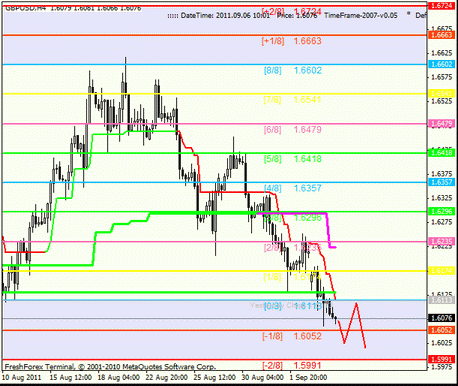The width and height of the screenshot is (458, 386).
Task: Select the orange 1.6663 axis price tag
Action: (x=441, y=35)
